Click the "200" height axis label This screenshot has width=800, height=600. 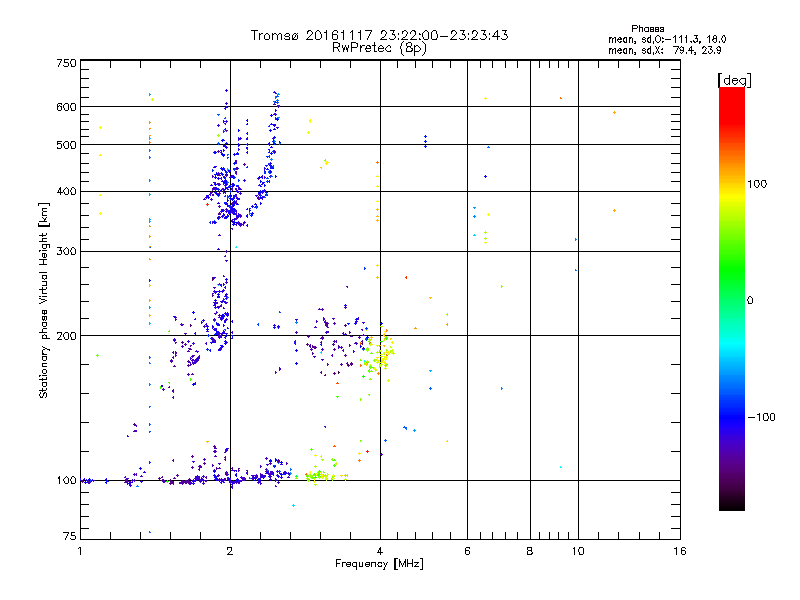[x=66, y=336]
